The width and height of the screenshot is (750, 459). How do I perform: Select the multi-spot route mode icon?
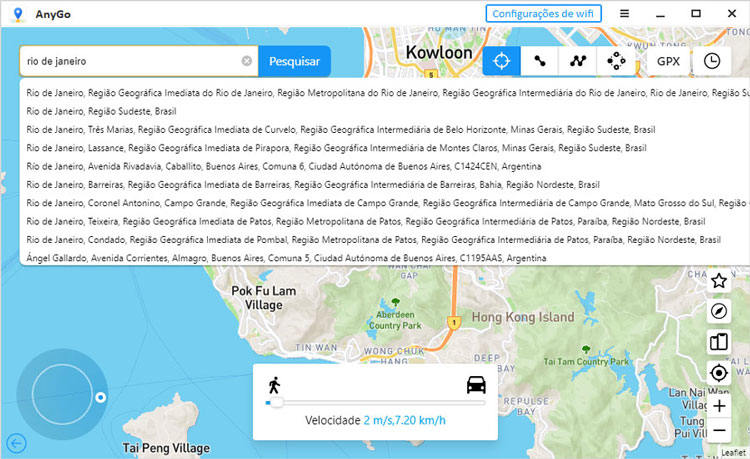(577, 61)
